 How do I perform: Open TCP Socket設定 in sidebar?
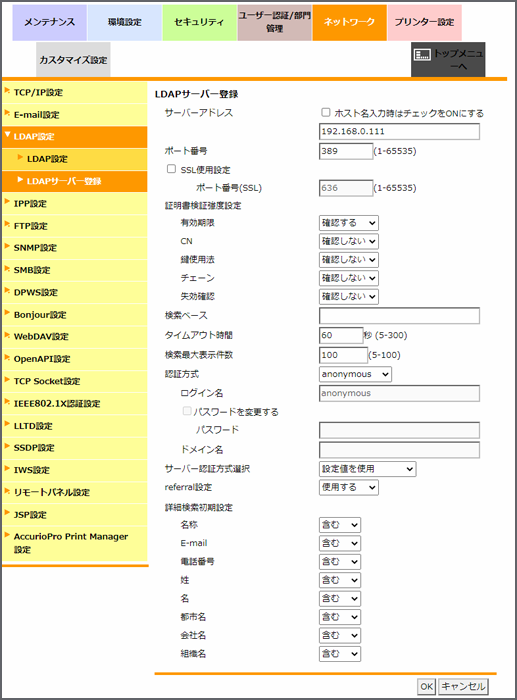(x=75, y=381)
